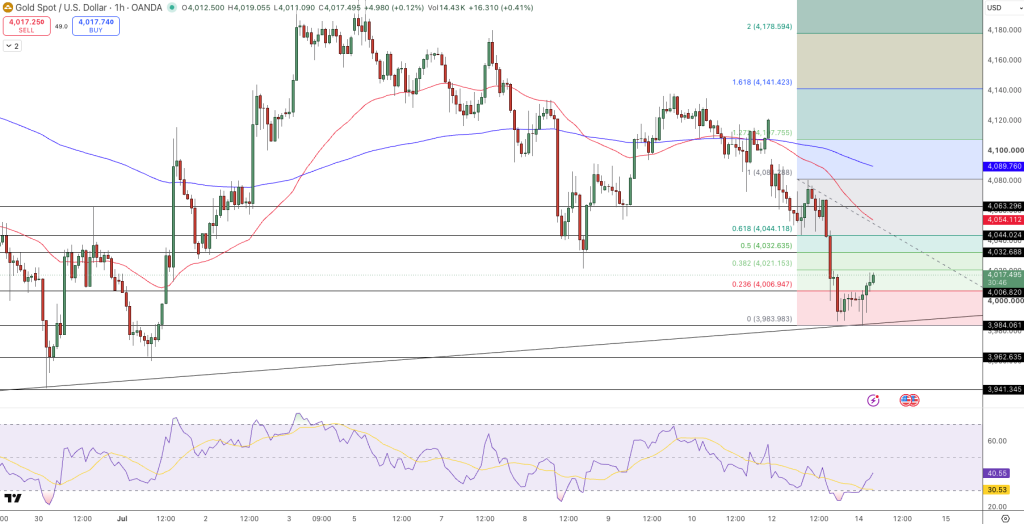Click the BUY 4,017.74 button
Image resolution: width=1024 pixels, height=524 pixels.
96,26
